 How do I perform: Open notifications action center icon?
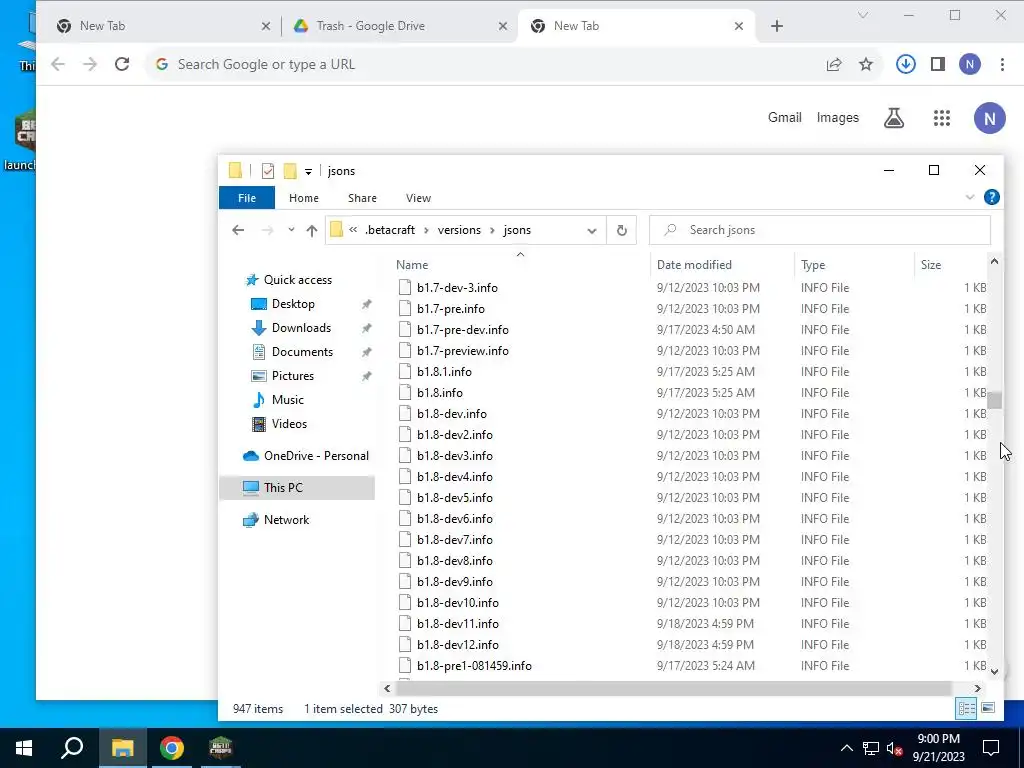[991, 748]
